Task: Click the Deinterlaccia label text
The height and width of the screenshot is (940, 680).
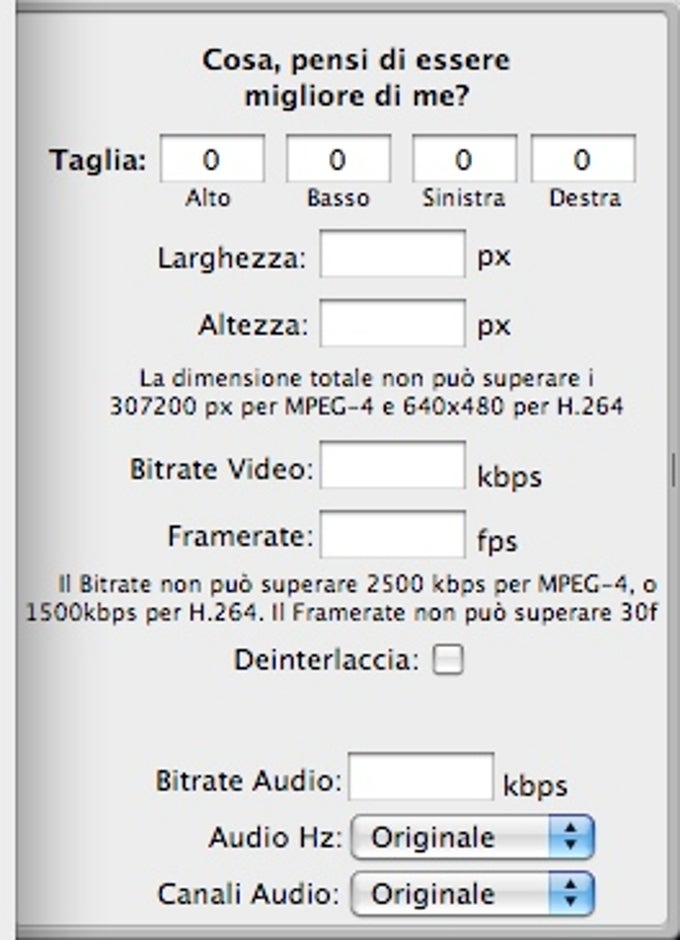Action: click(326, 661)
